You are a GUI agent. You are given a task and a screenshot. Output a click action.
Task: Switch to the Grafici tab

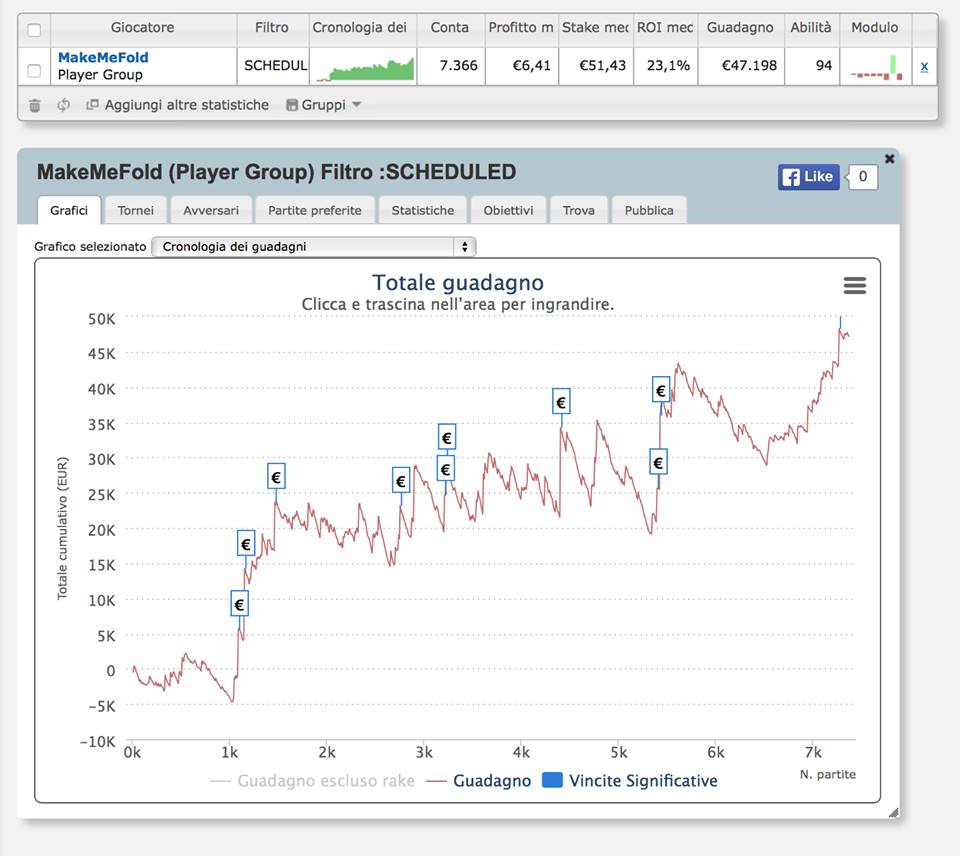click(69, 210)
